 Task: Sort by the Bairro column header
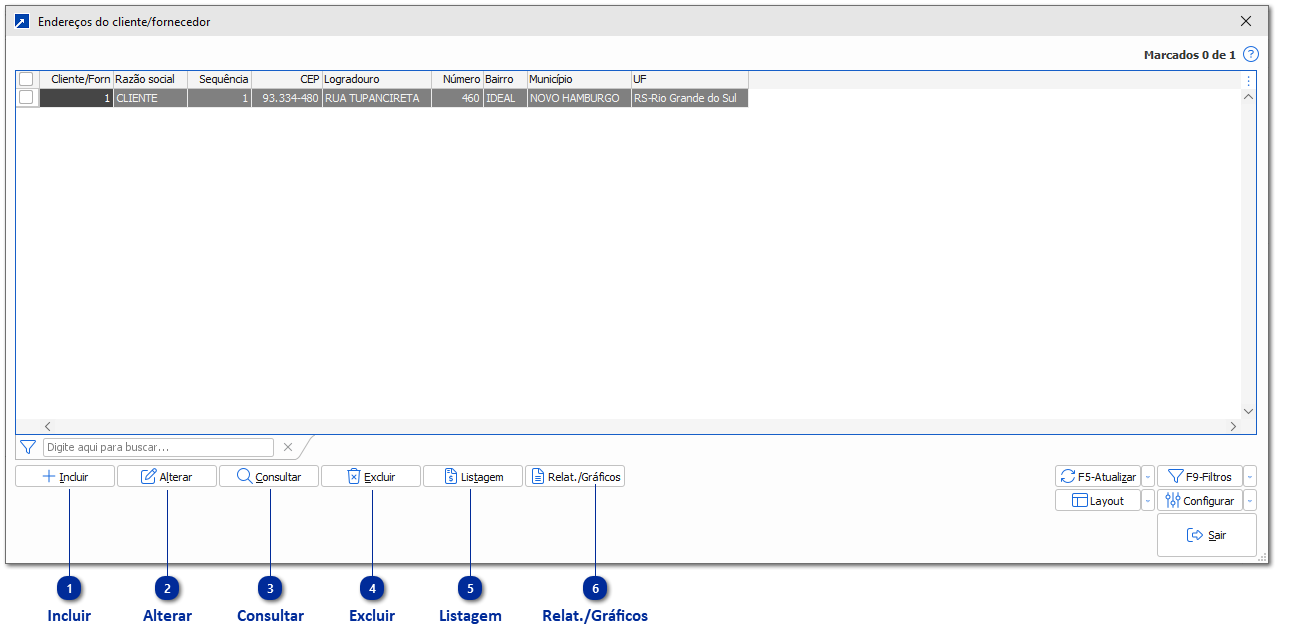[505, 79]
